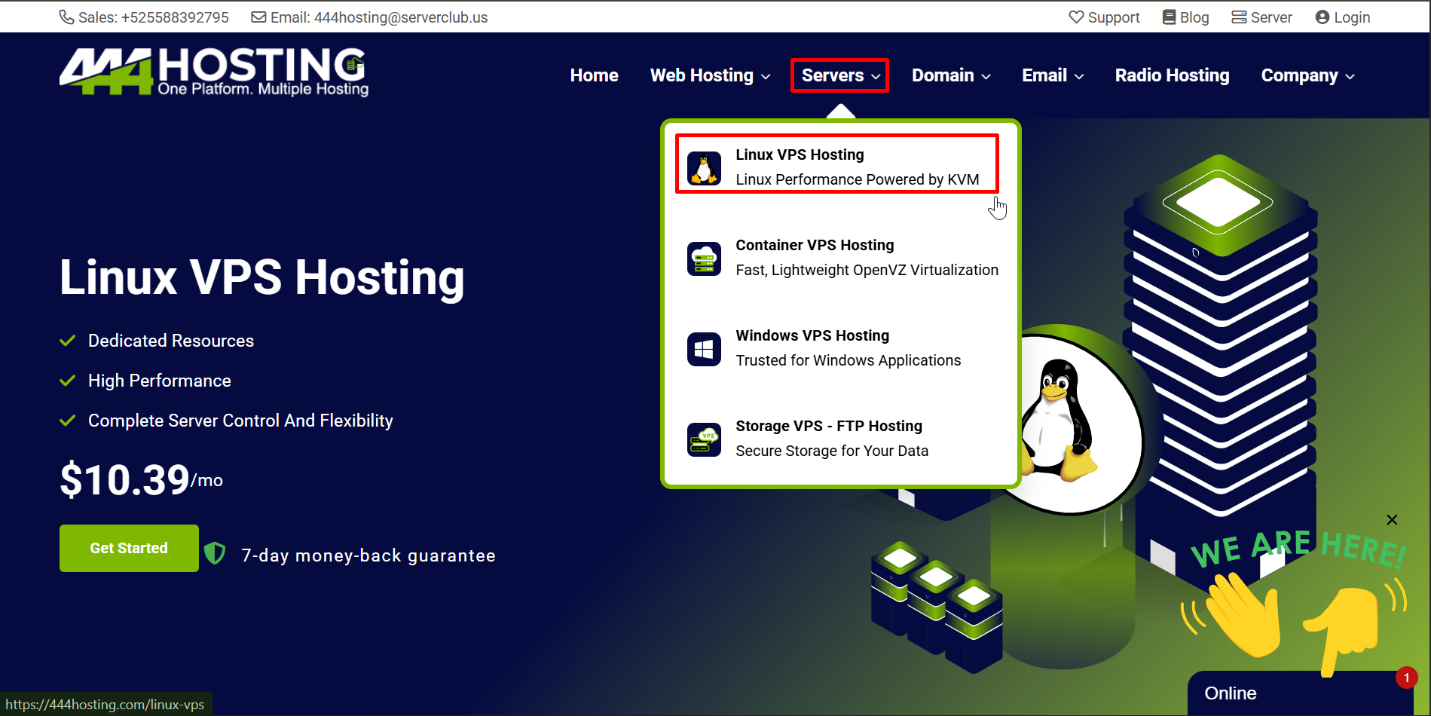Expand the Company dropdown menu
The height and width of the screenshot is (716, 1431).
[x=1307, y=76]
